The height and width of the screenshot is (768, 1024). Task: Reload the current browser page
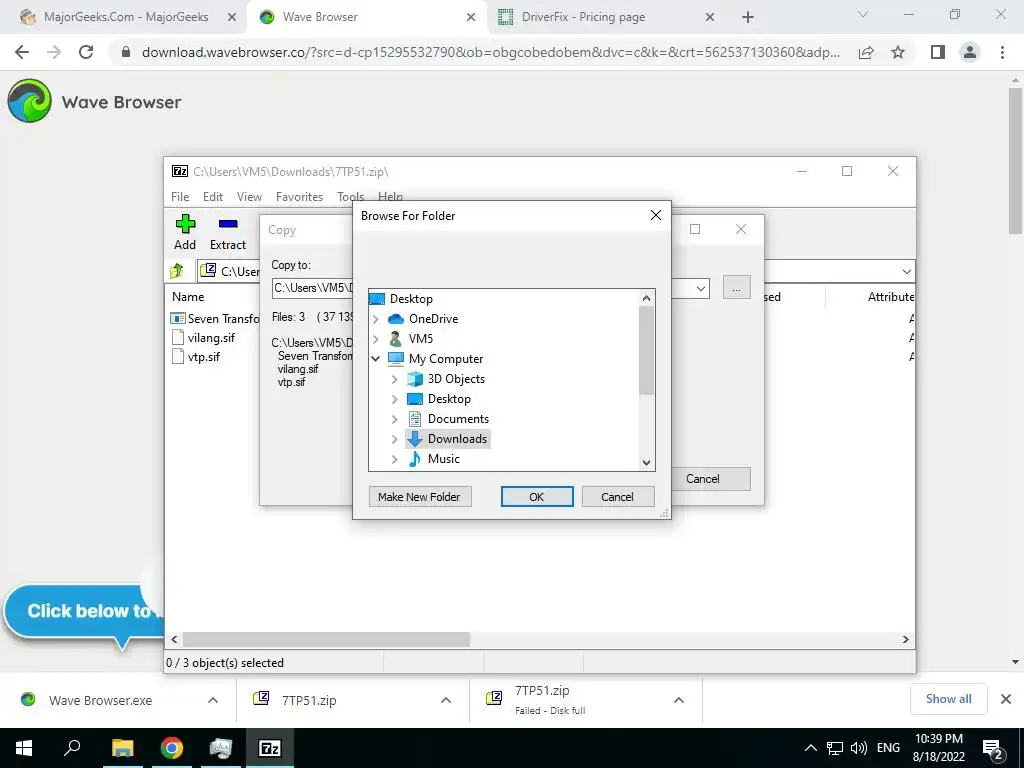click(86, 52)
